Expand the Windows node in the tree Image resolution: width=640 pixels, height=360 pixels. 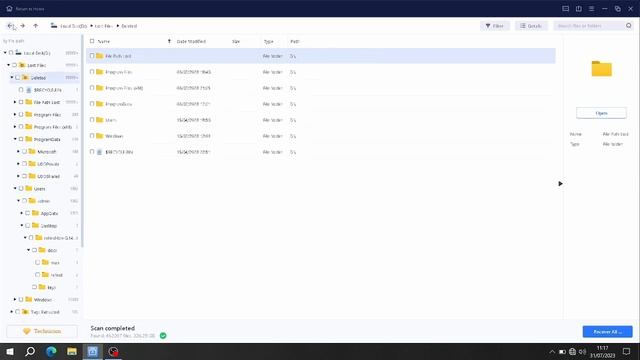15,299
